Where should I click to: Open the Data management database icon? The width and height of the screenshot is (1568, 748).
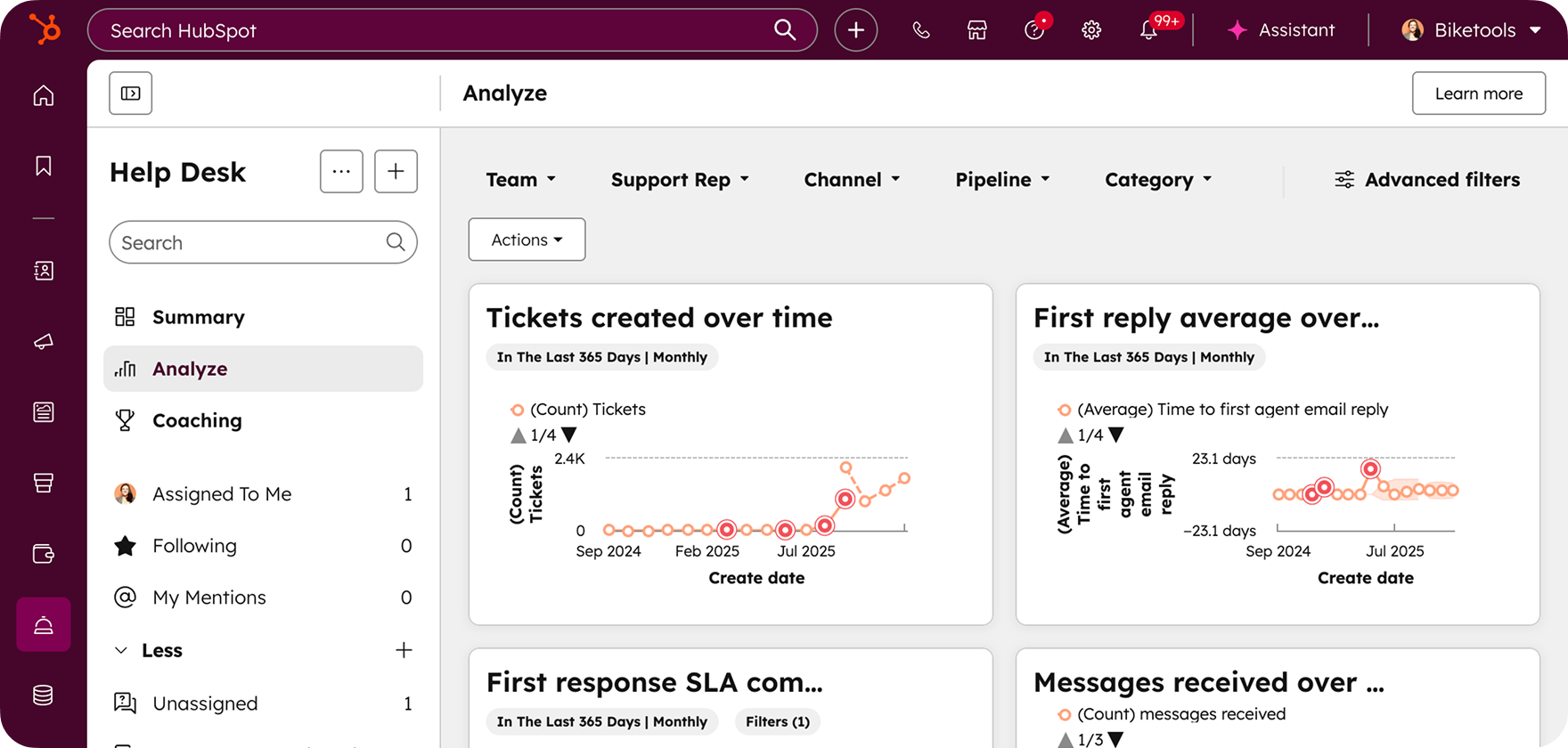(x=44, y=695)
